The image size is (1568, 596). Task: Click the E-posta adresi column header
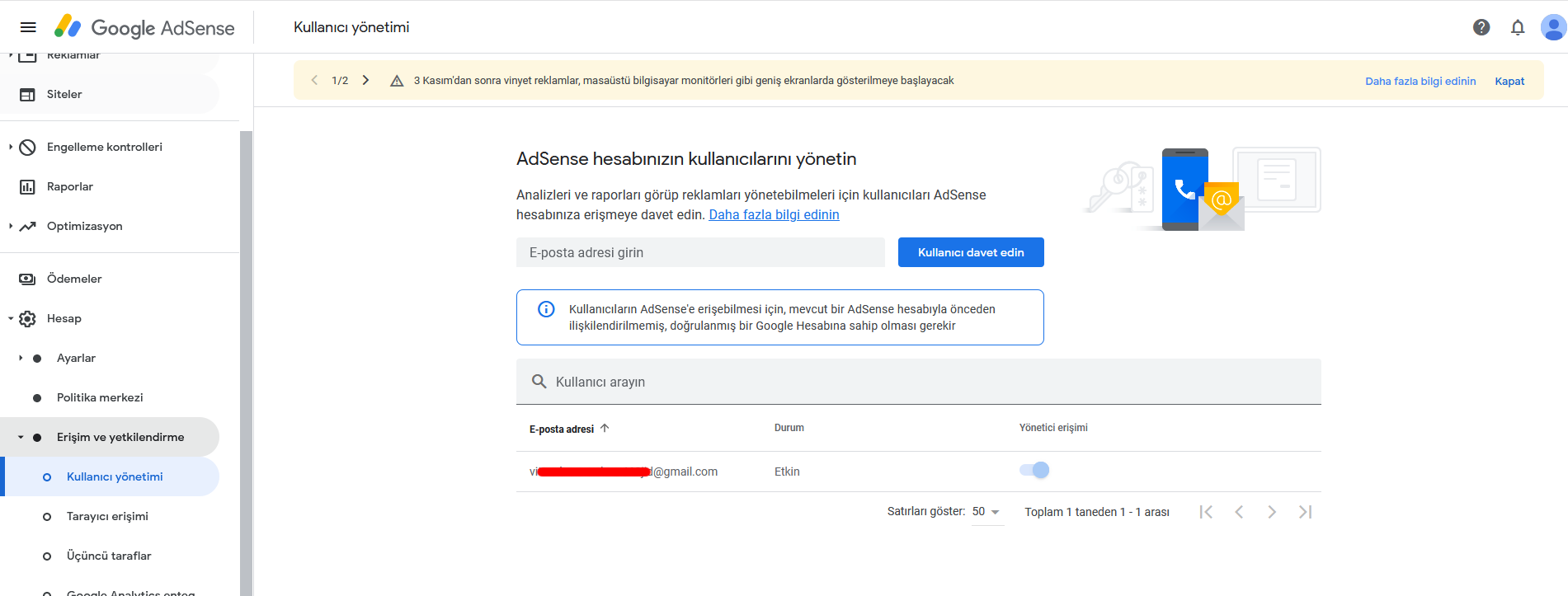(562, 429)
